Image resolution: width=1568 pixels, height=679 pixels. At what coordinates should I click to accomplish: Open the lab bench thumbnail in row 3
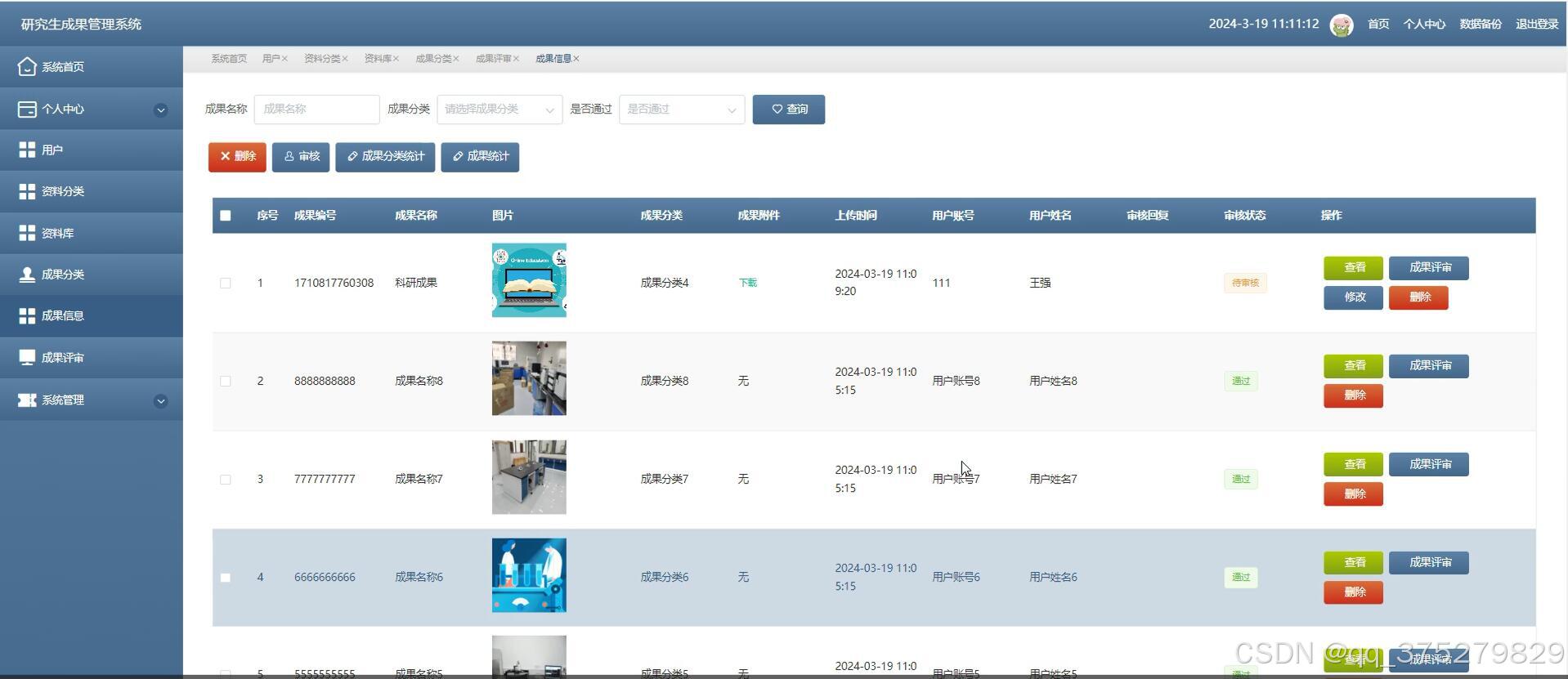[529, 477]
